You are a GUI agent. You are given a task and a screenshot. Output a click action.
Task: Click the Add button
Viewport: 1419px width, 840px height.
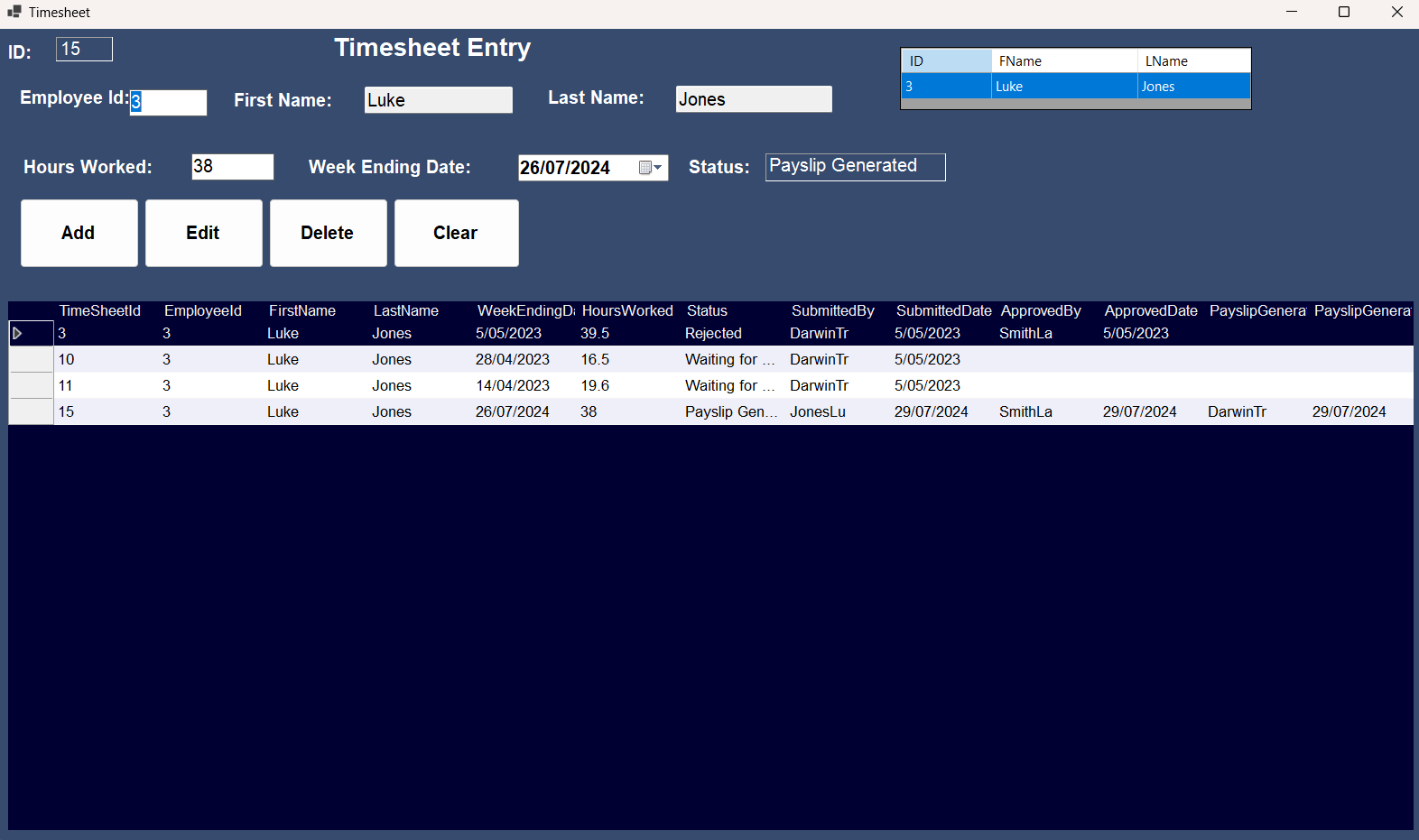[x=79, y=233]
